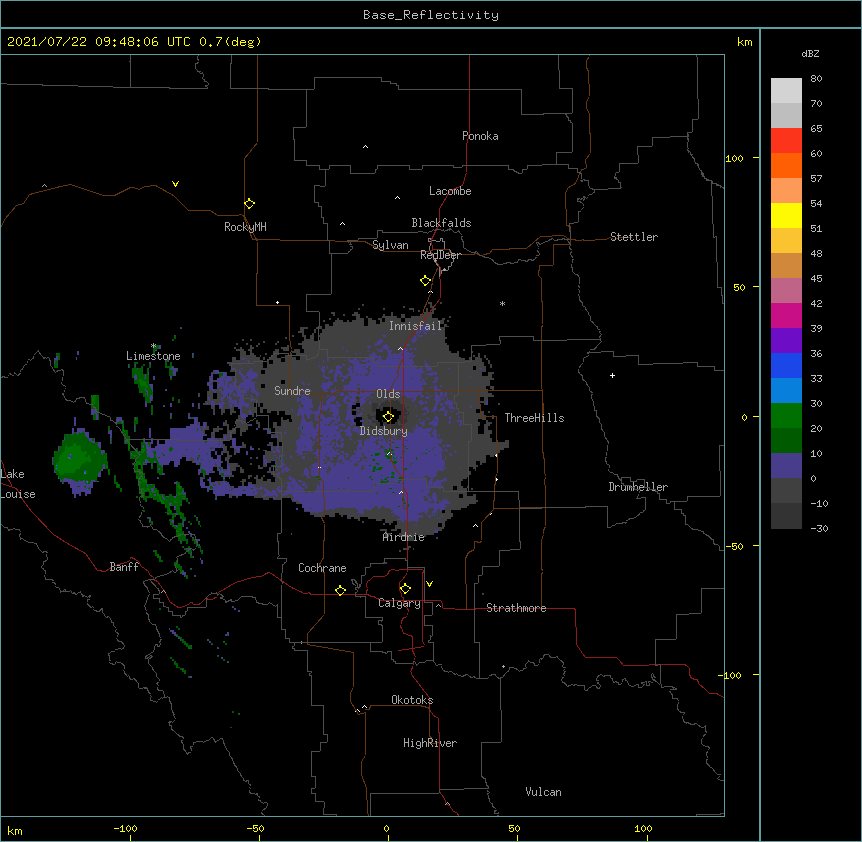
Task: Click the 100 tick on the vertical axis
Action: click(734, 158)
